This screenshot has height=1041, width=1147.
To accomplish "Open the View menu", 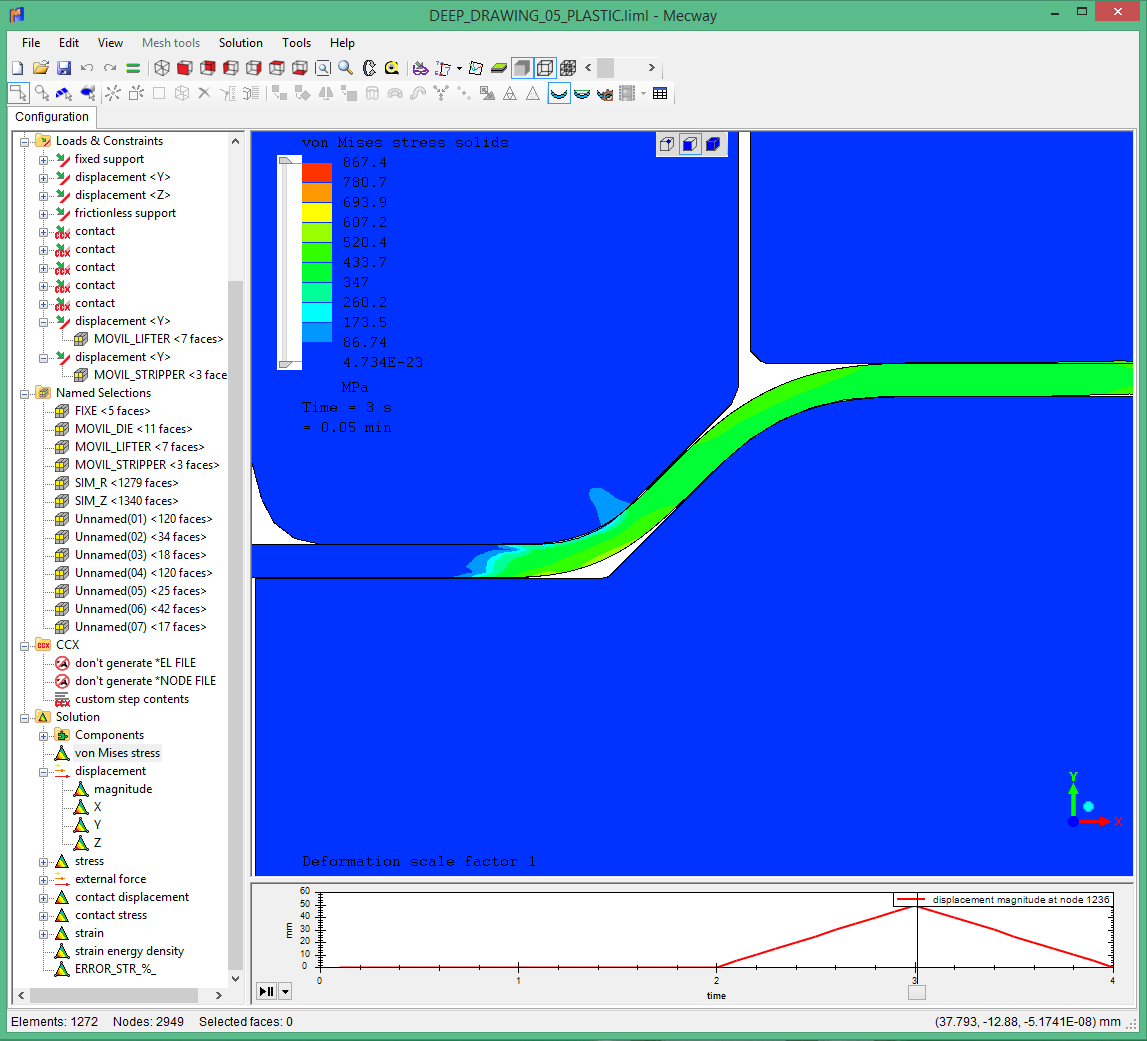I will (110, 42).
